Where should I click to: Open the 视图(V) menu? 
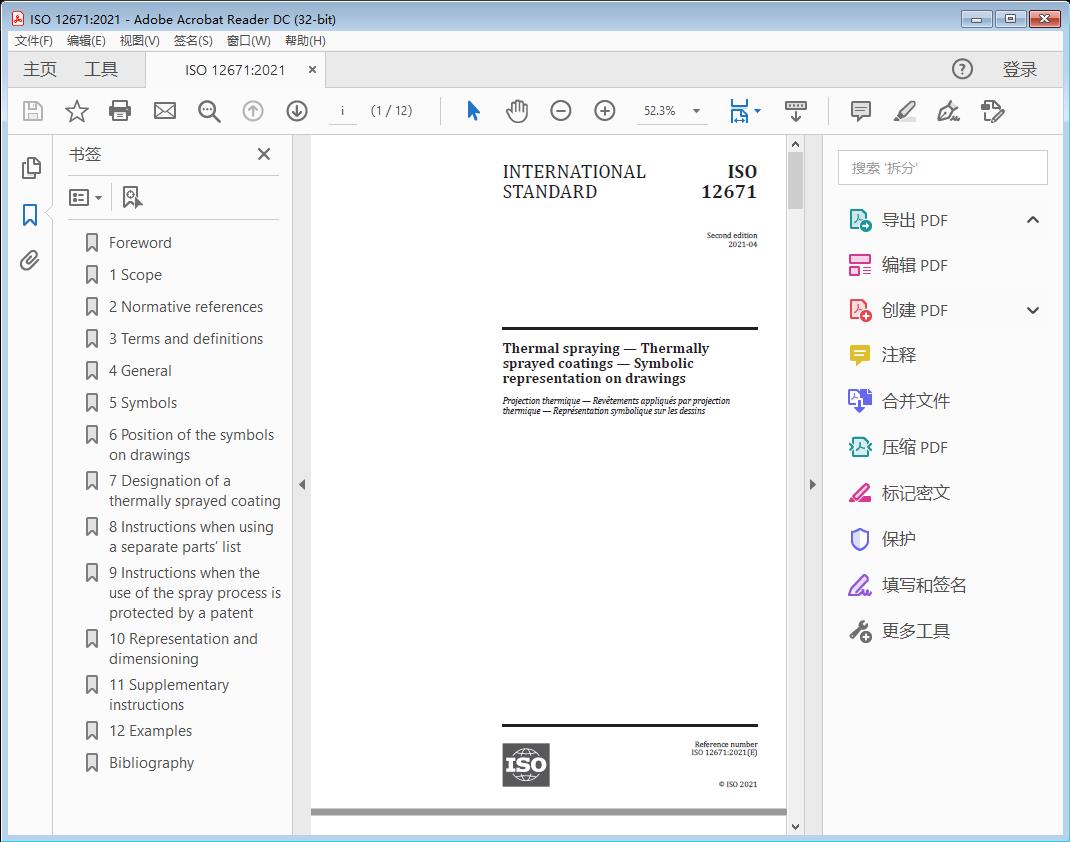click(x=139, y=40)
